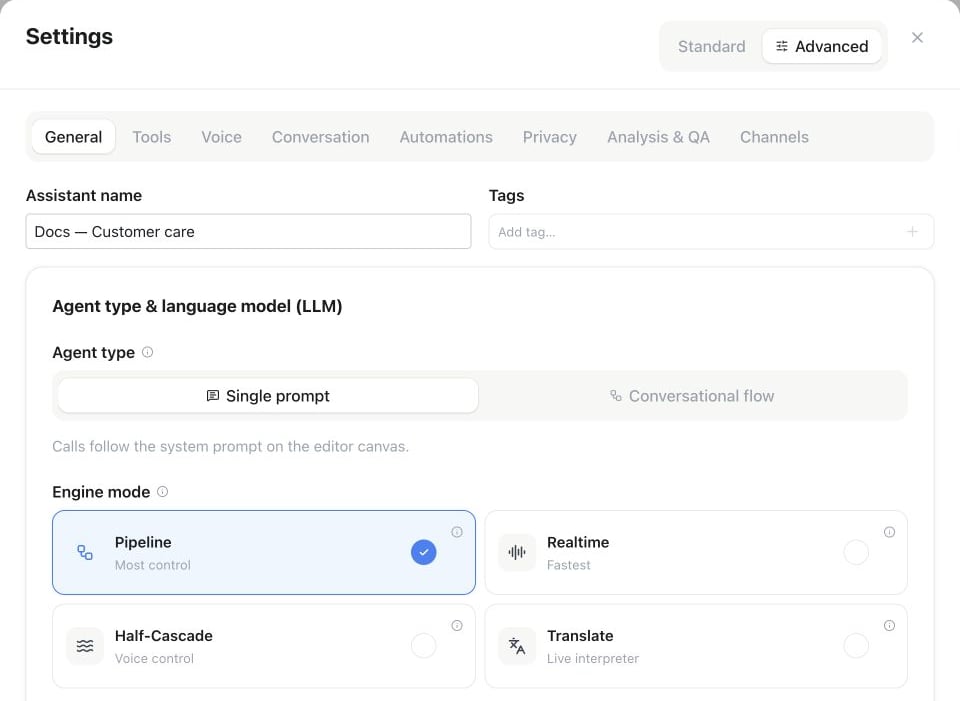Click the 'Engine mode' label
This screenshot has width=960, height=701.
pyautogui.click(x=101, y=492)
